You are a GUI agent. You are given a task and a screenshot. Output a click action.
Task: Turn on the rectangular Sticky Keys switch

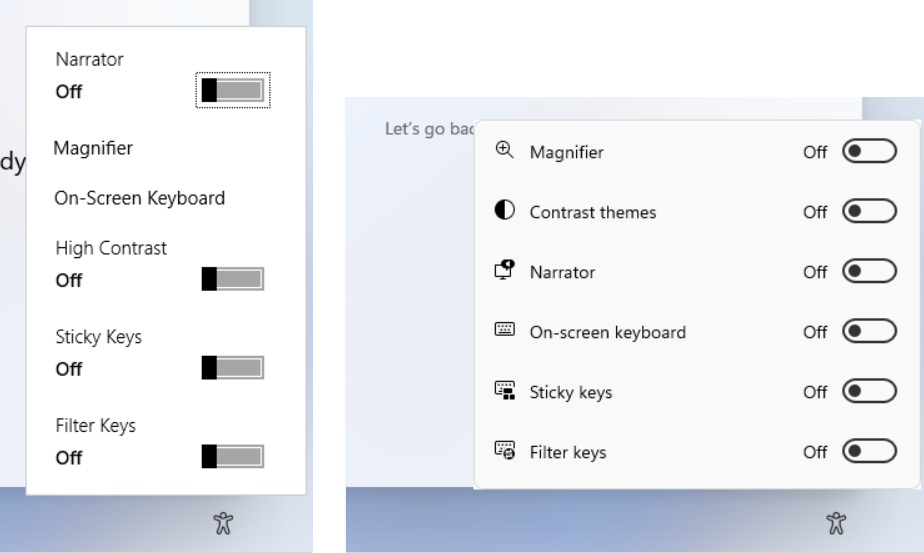coord(233,368)
